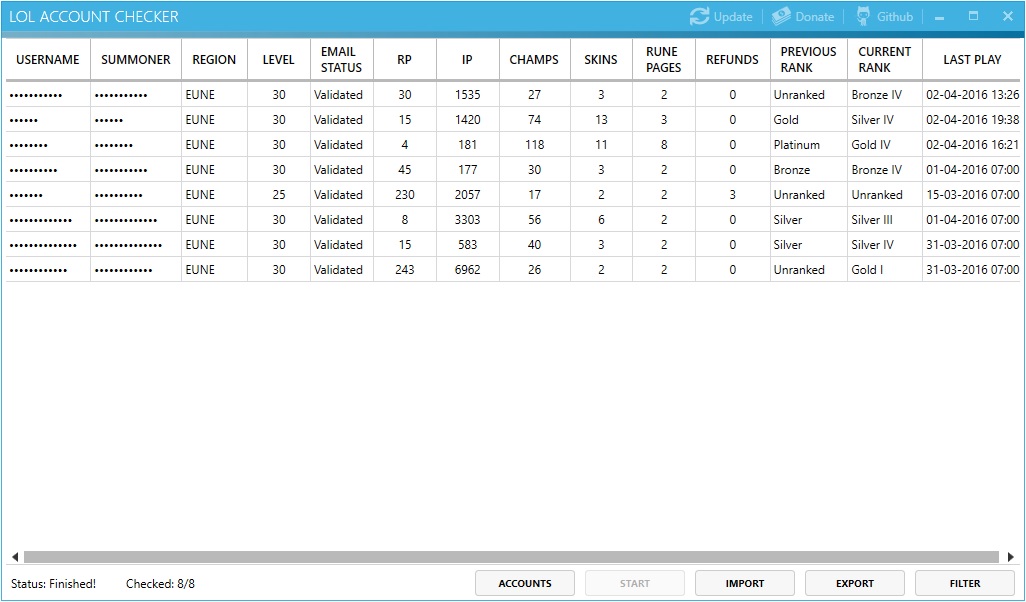Viewport: 1026px width, 602px height.
Task: Sort by the RUNE PAGES column header
Action: [x=663, y=60]
